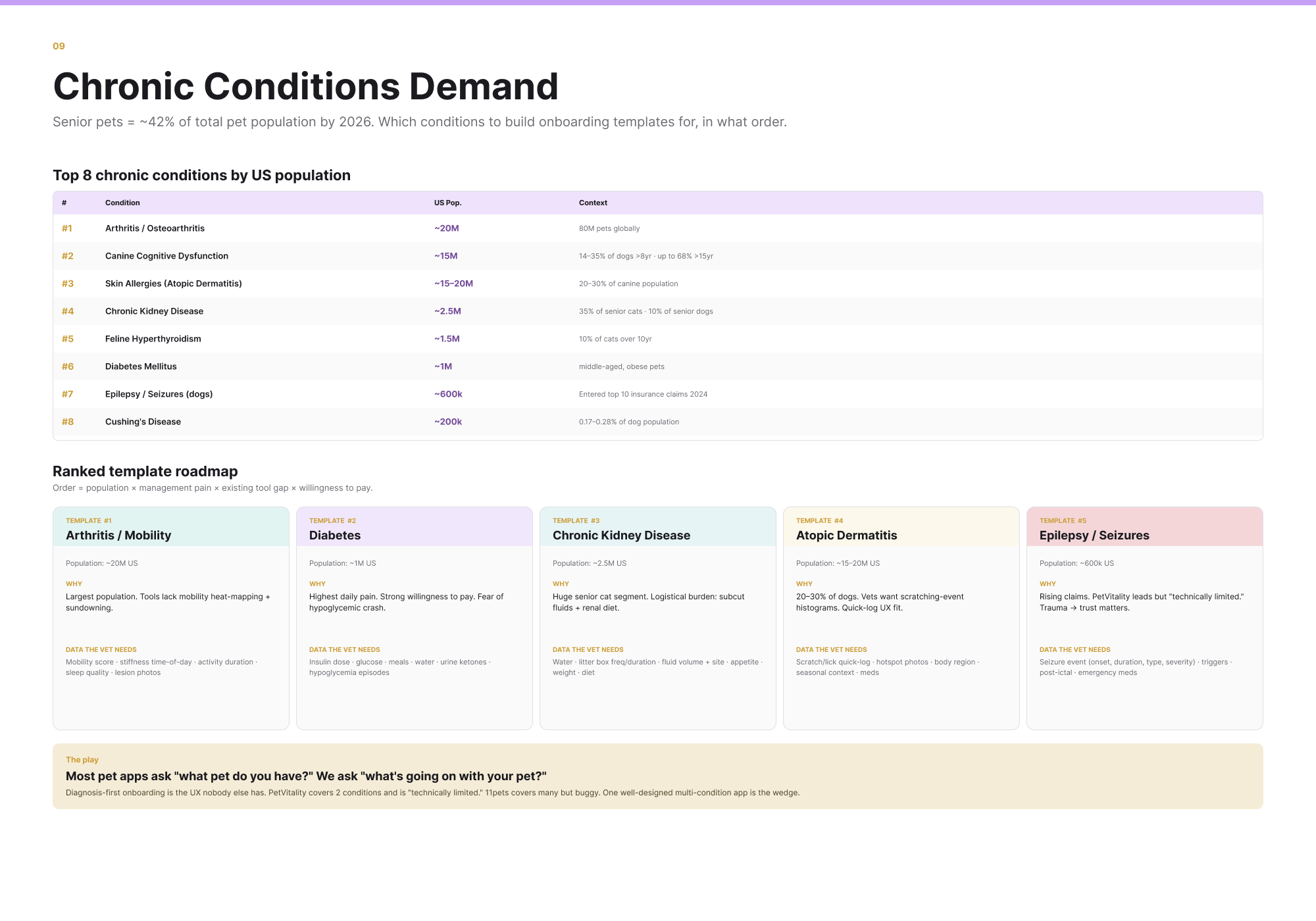Select Epilepsy / Seizures (dogs) cell
The height and width of the screenshot is (921, 1316).
[x=159, y=394]
